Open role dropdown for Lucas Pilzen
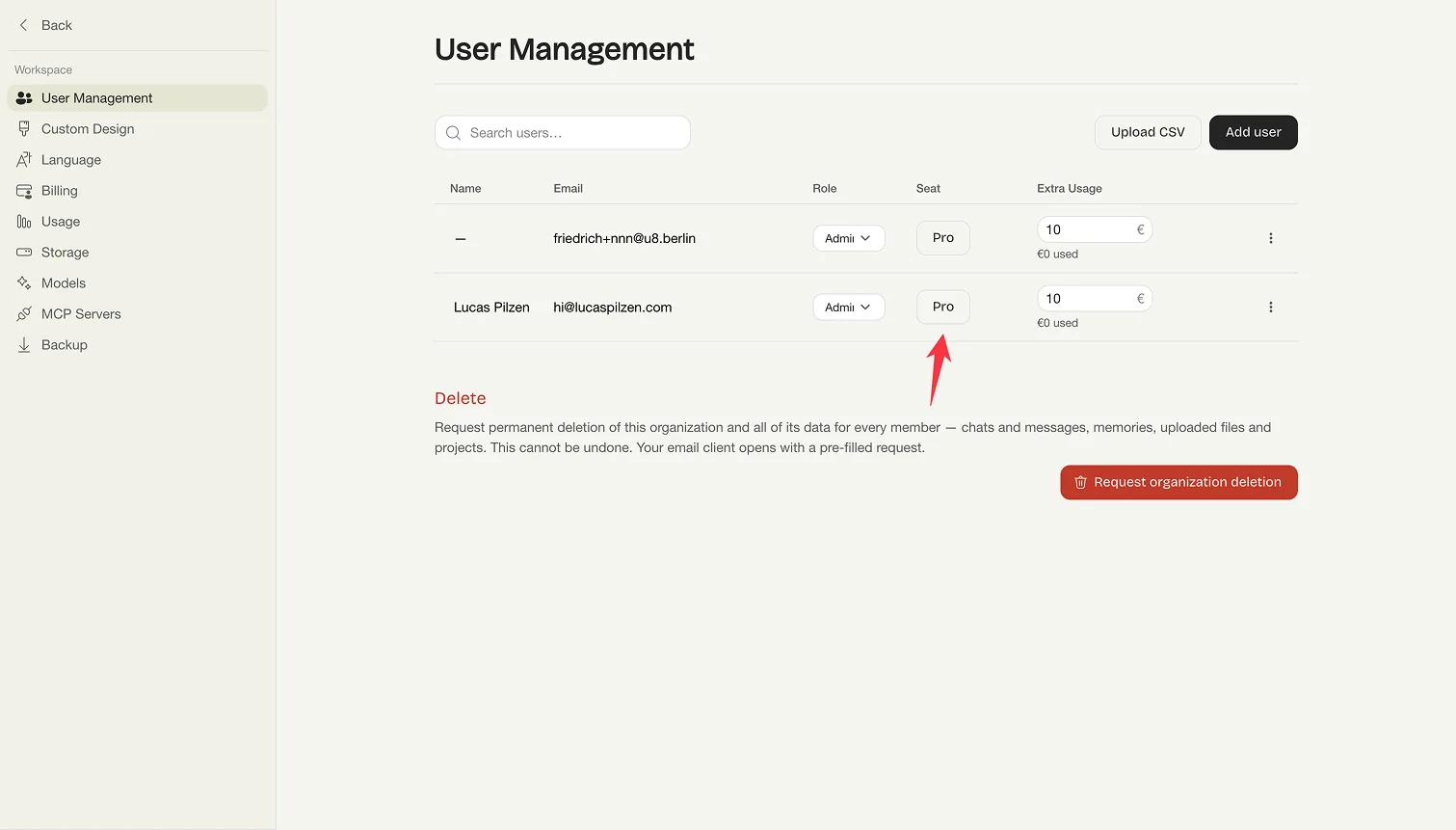The height and width of the screenshot is (830, 1456). (849, 308)
